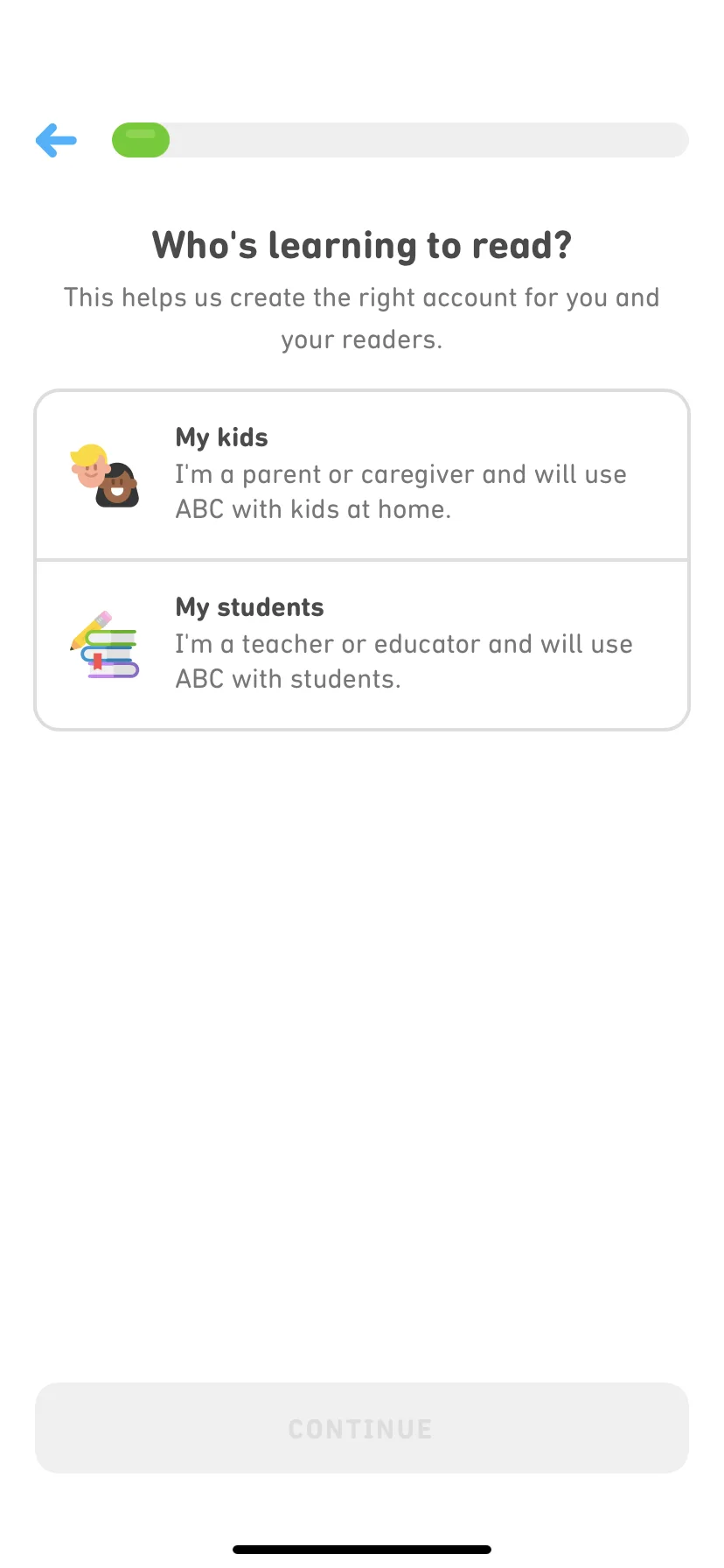The image size is (724, 1568).
Task: Select the My kids option card
Action: click(362, 474)
